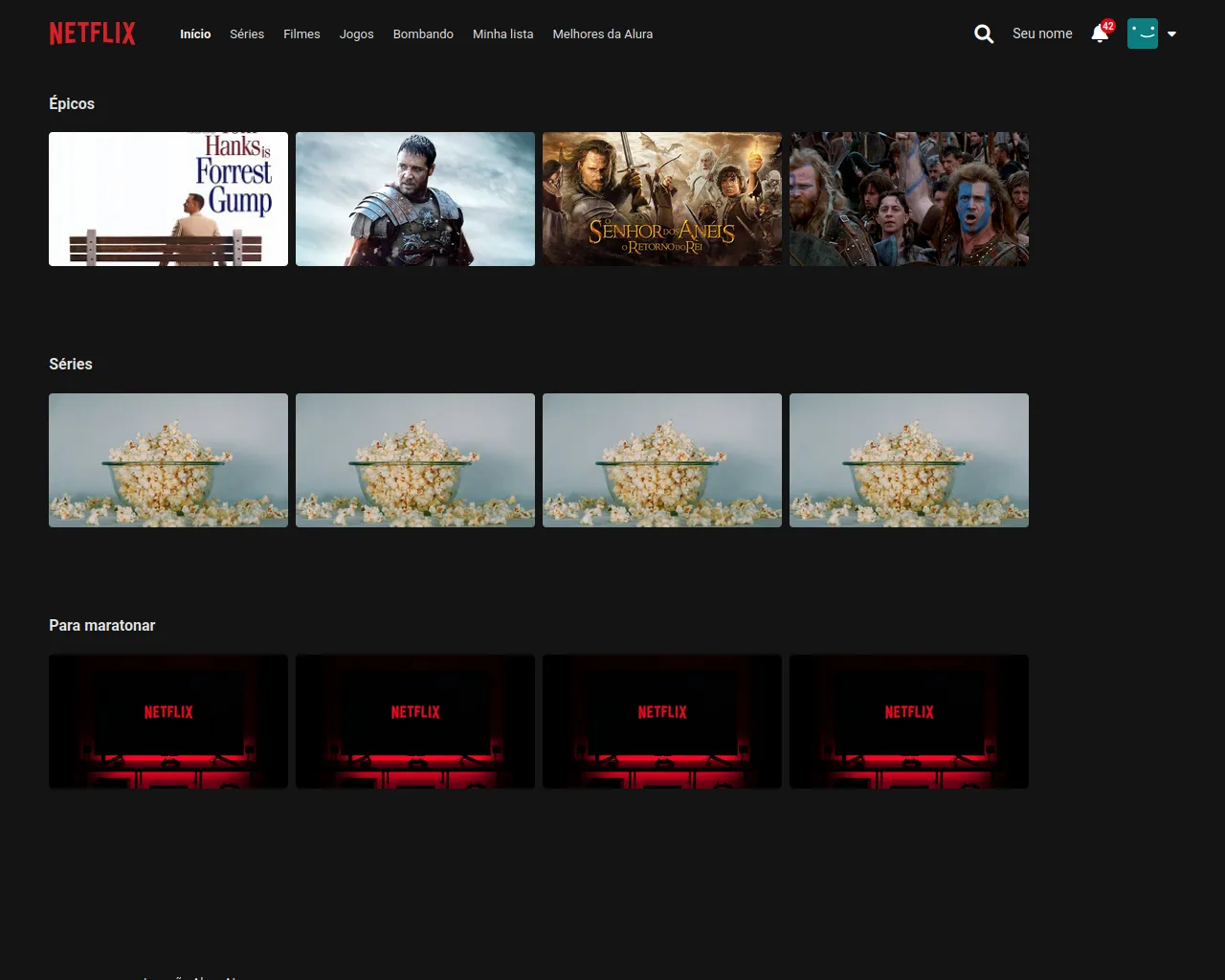Click the Séries section heading above popcorn thumbnails
This screenshot has height=980, width=1225.
click(71, 364)
